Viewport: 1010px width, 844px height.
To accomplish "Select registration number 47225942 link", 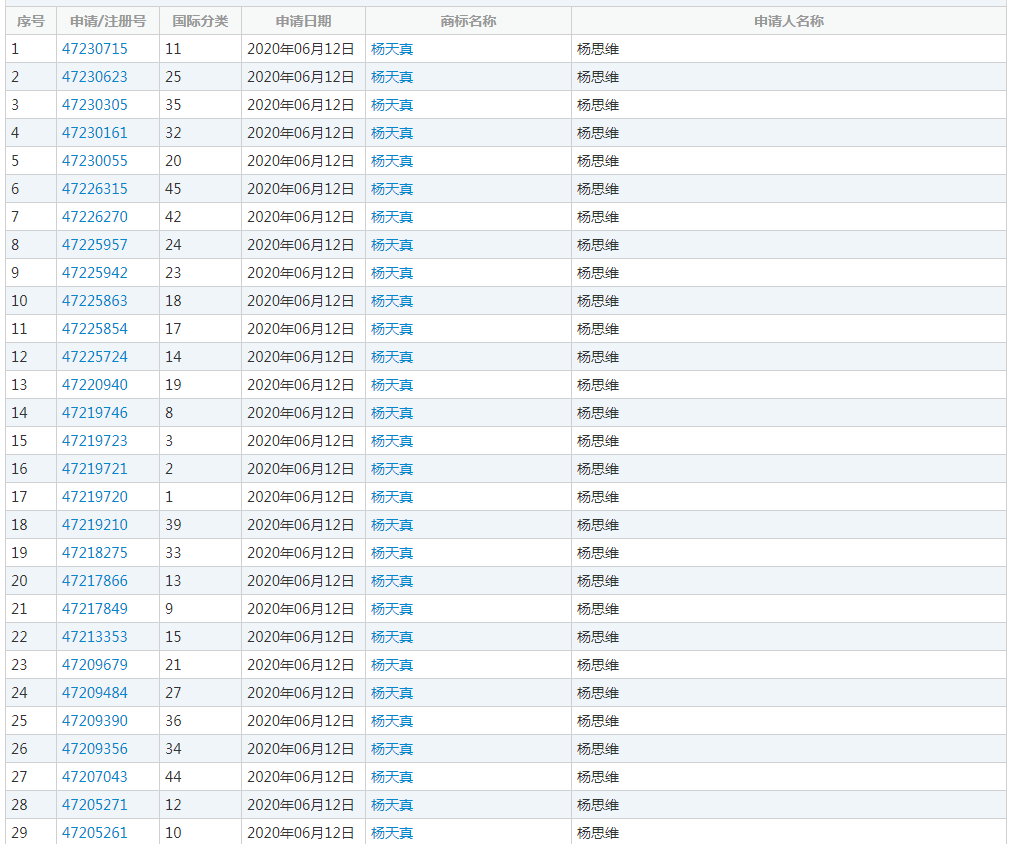I will 95,273.
